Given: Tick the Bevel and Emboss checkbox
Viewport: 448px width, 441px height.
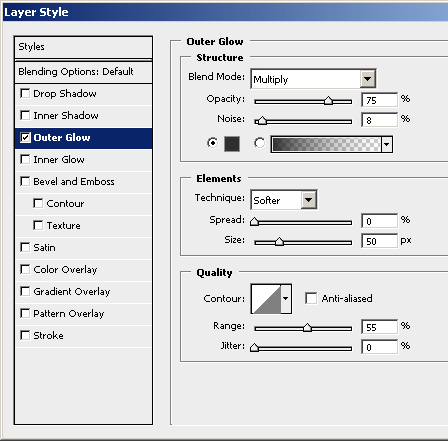Looking at the screenshot, I should (25, 181).
